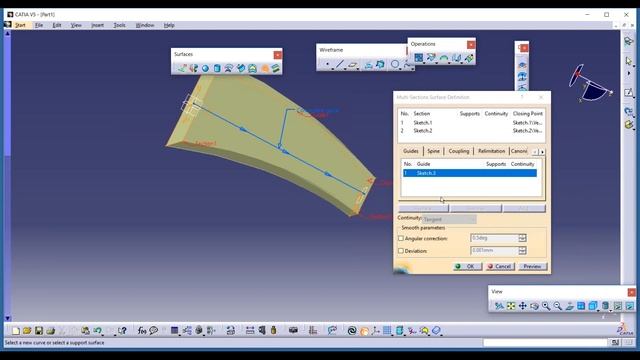Open the Tools menu
This screenshot has height=360, width=640.
point(120,25)
